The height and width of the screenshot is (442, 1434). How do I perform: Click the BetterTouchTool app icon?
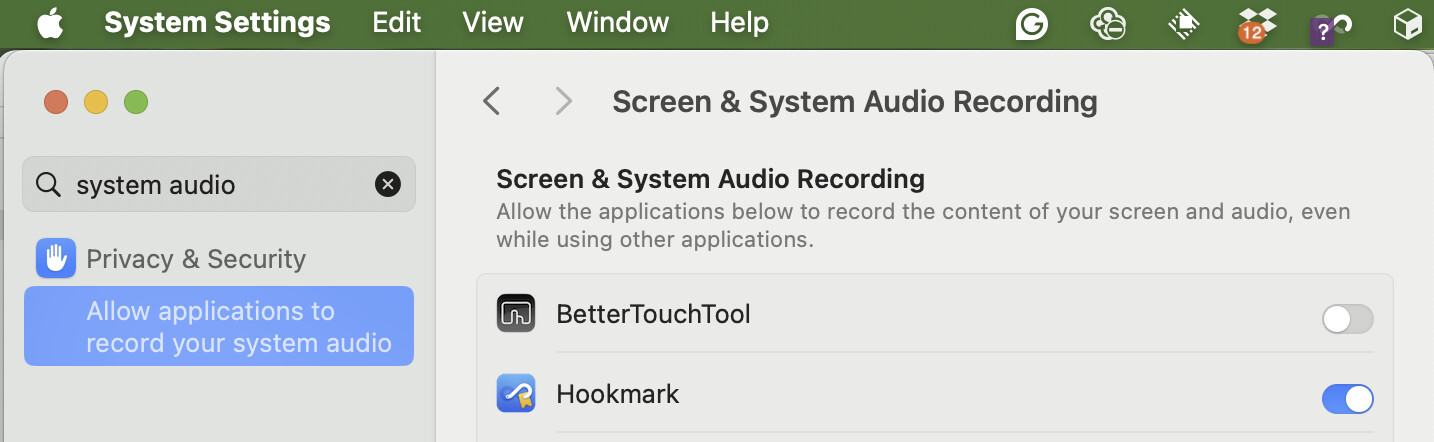tap(516, 314)
